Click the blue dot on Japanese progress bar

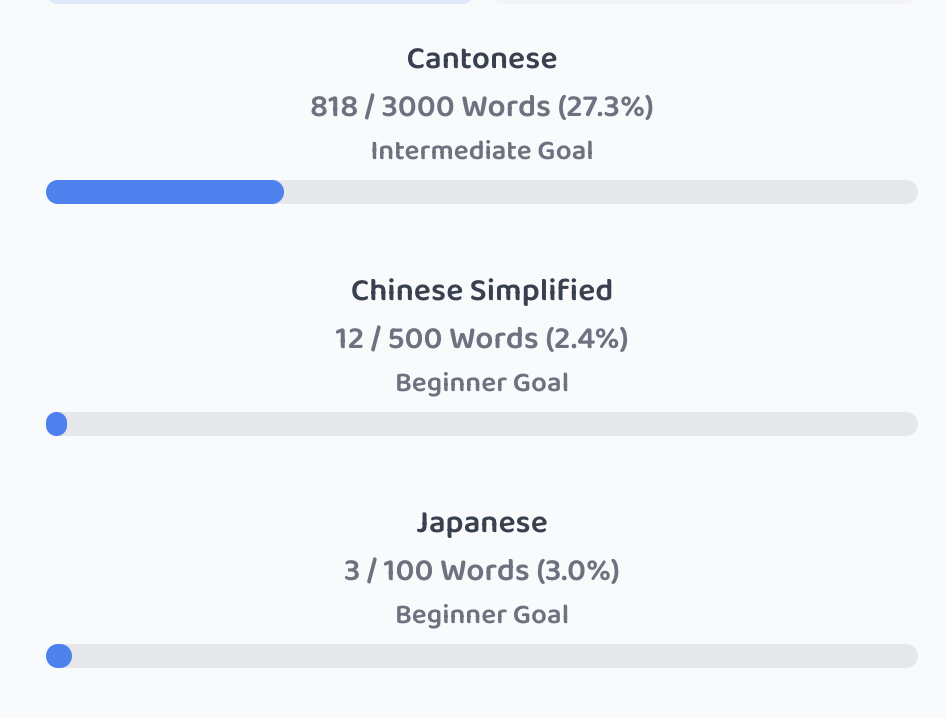(x=59, y=656)
